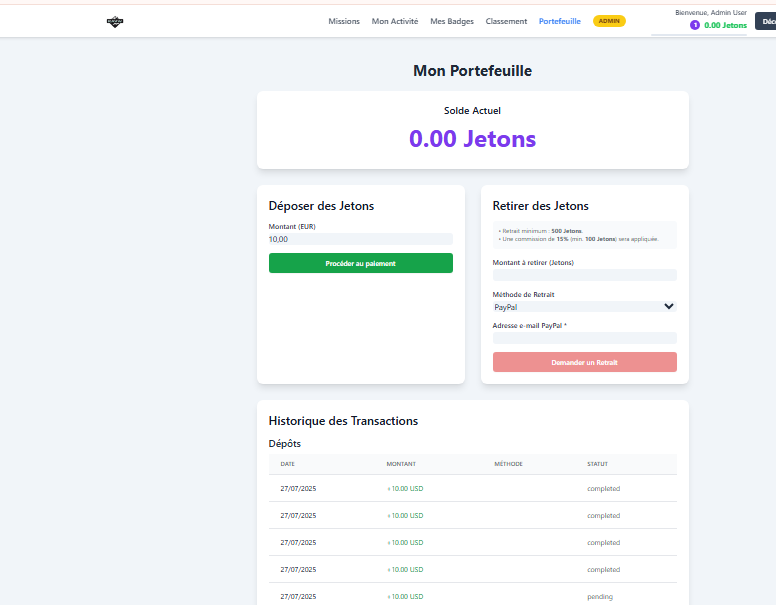
Task: Click Demander un Retrait button
Action: [x=584, y=362]
